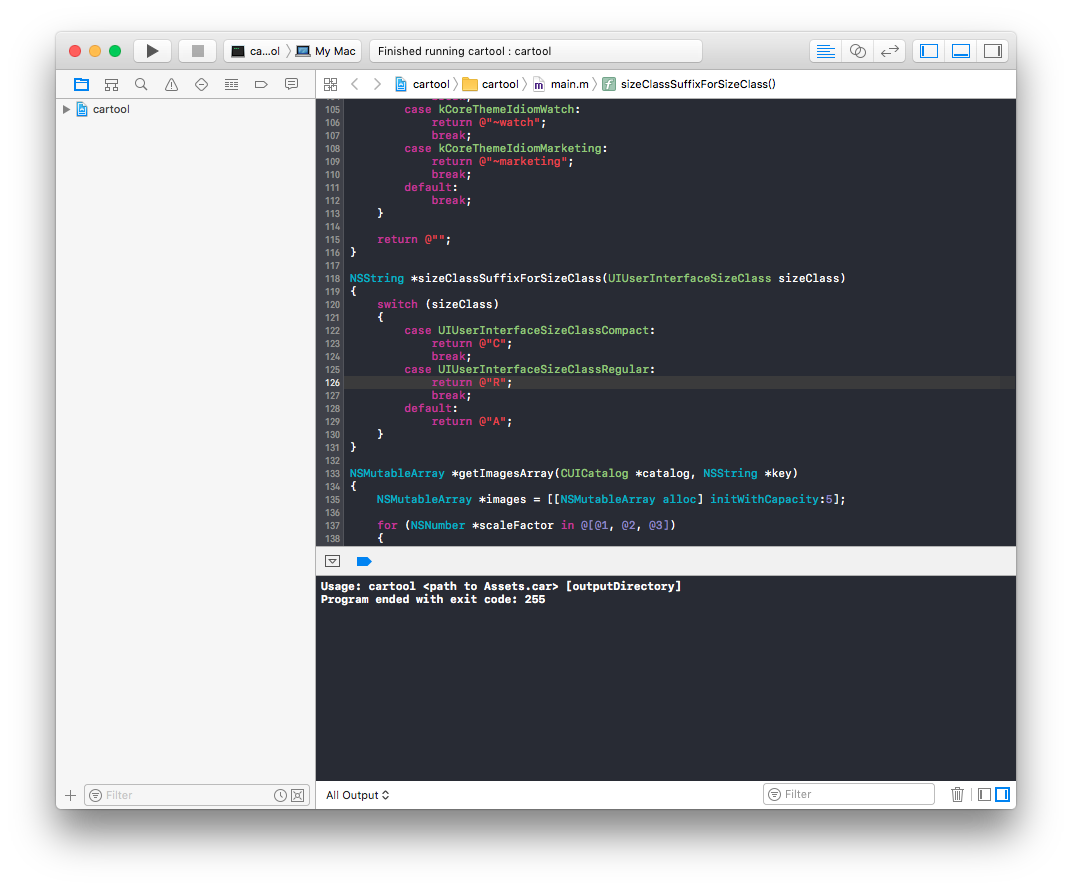1072x889 pixels.
Task: Go forward in editor history
Action: tap(377, 85)
